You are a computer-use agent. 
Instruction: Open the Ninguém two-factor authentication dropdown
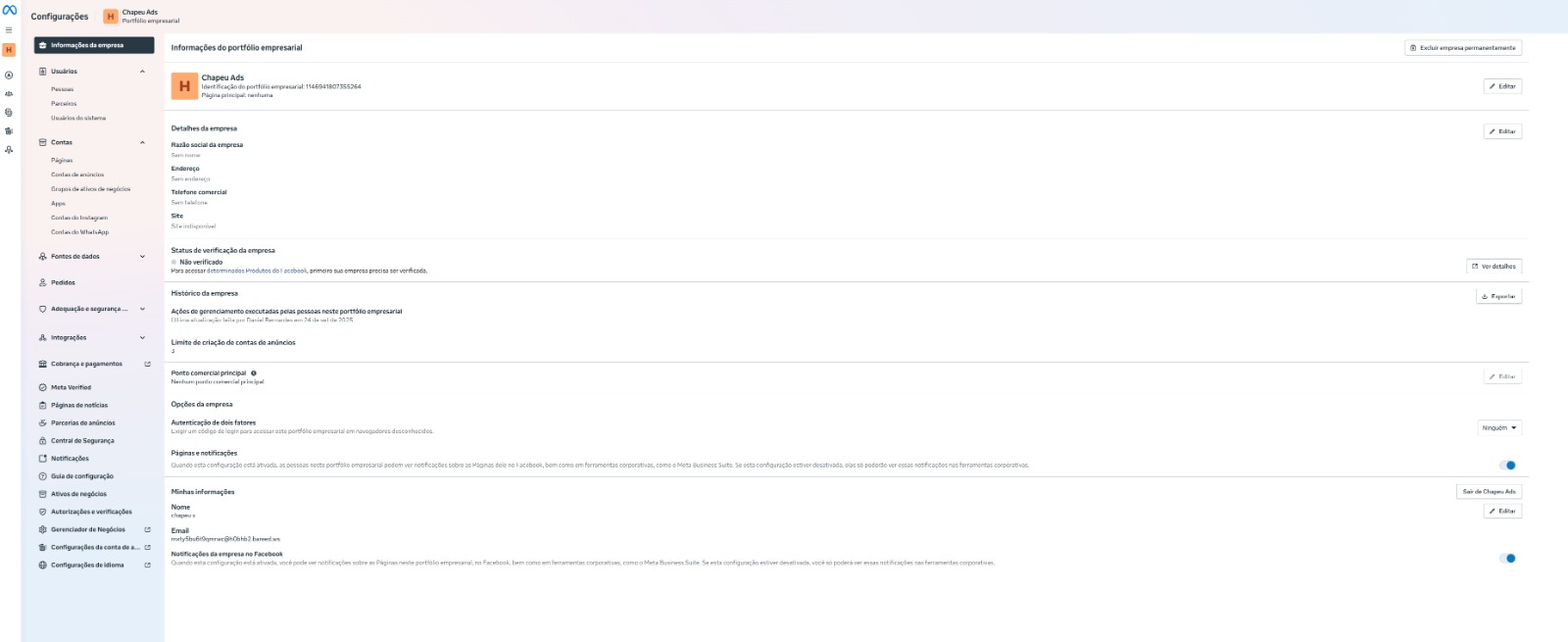1499,428
